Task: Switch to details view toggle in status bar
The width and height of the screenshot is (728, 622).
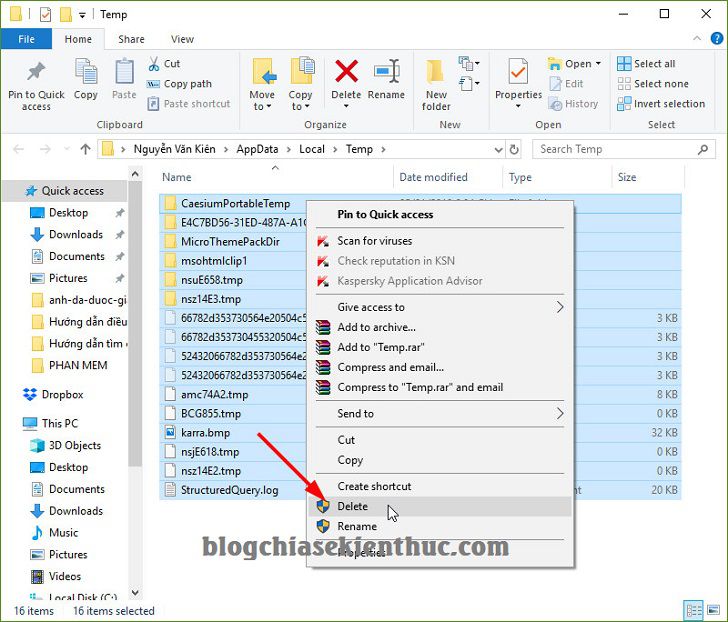Action: click(694, 609)
